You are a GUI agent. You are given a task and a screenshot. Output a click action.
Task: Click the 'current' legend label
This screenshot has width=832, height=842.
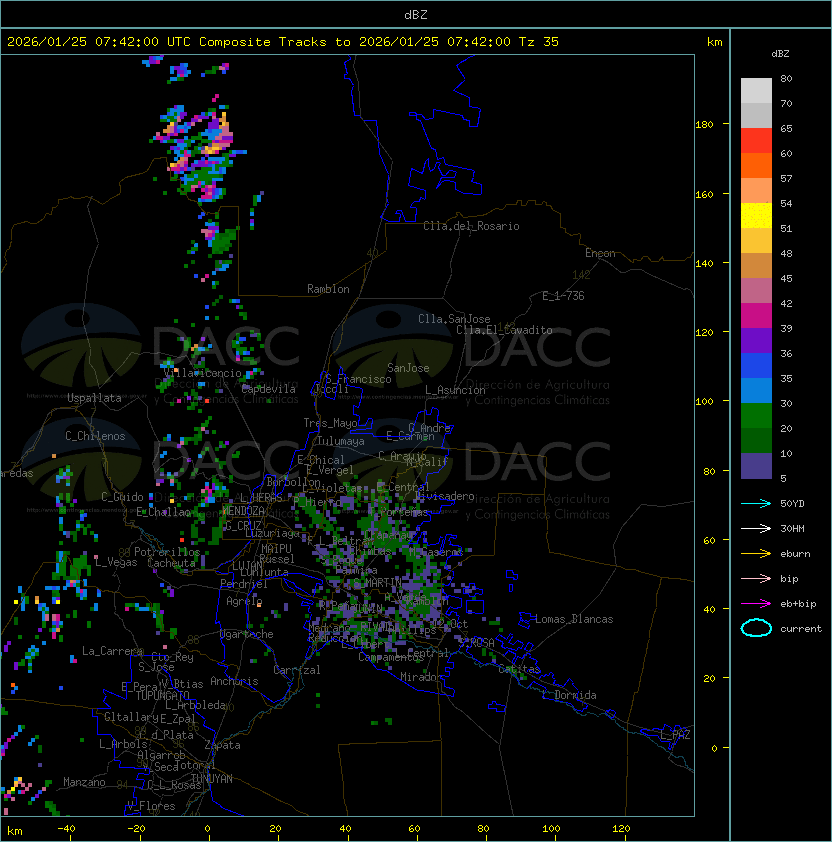pyautogui.click(x=801, y=629)
